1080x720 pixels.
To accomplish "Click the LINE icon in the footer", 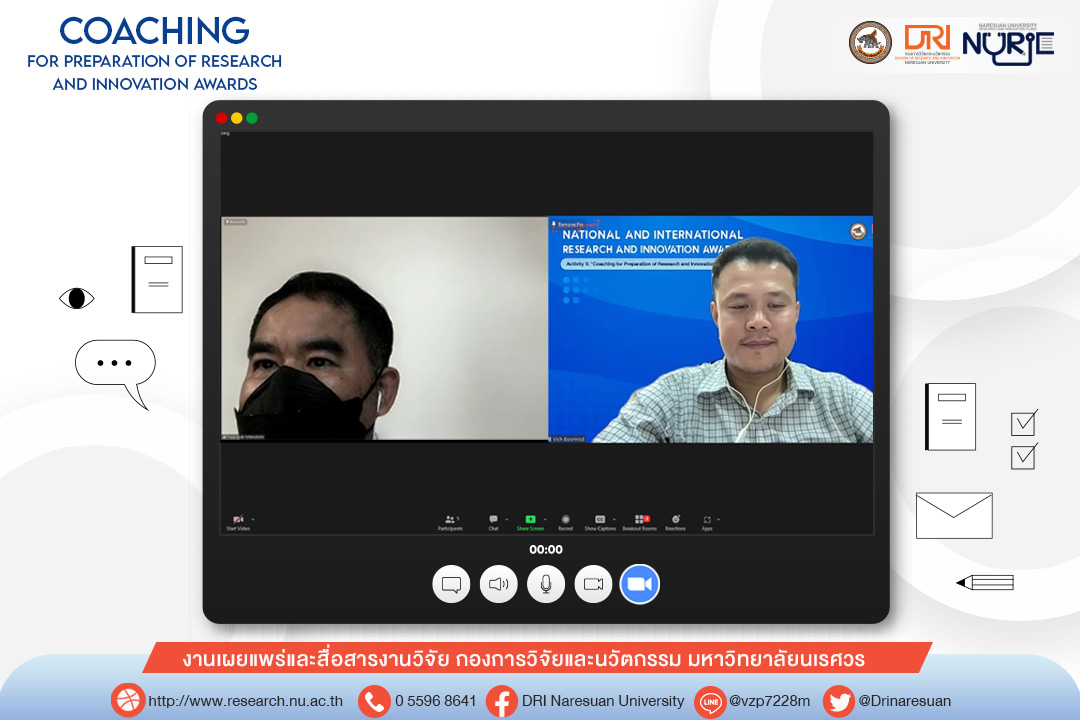I will (711, 701).
